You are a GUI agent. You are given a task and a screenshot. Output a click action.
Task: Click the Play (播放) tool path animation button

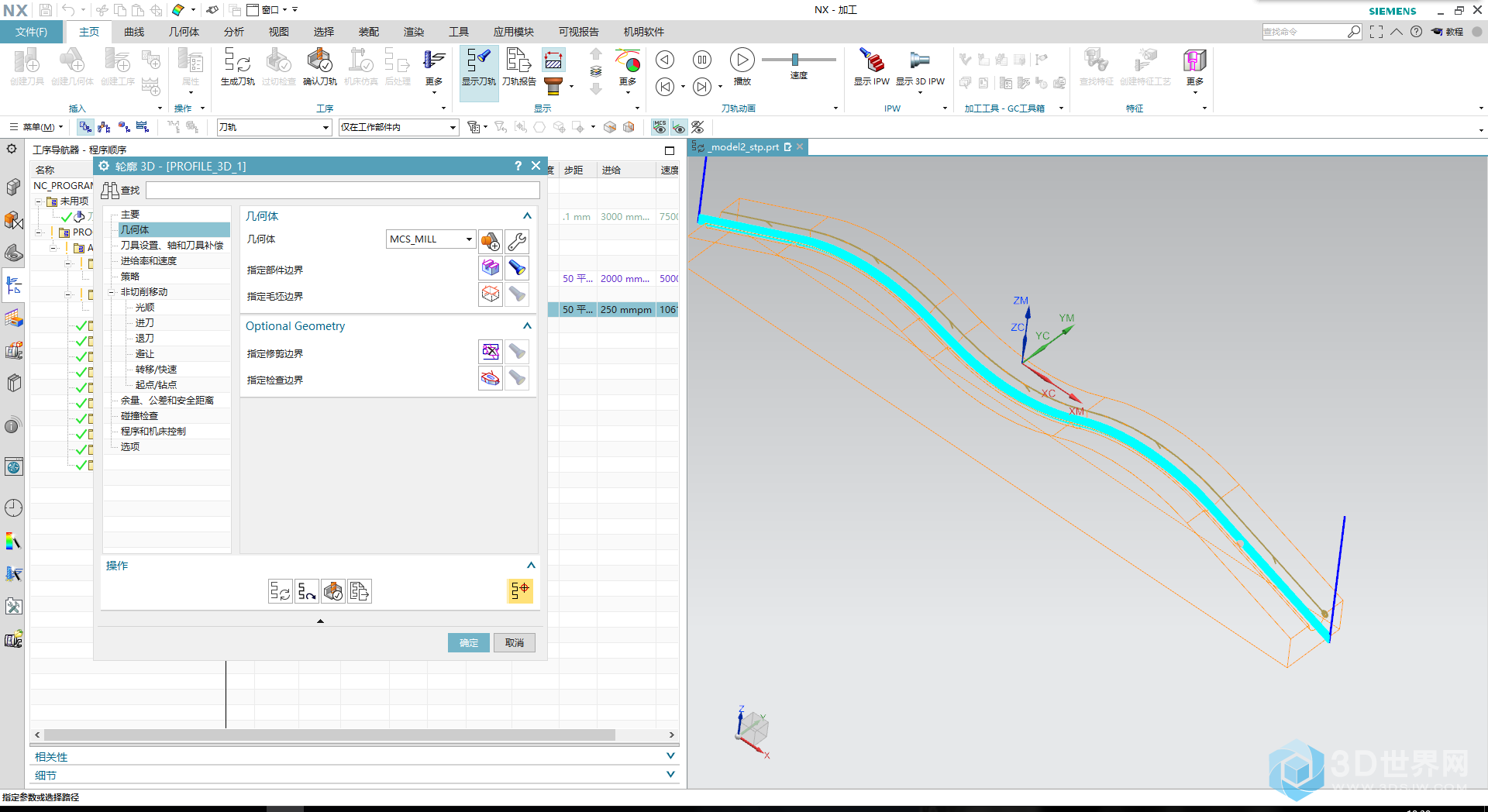pyautogui.click(x=742, y=60)
